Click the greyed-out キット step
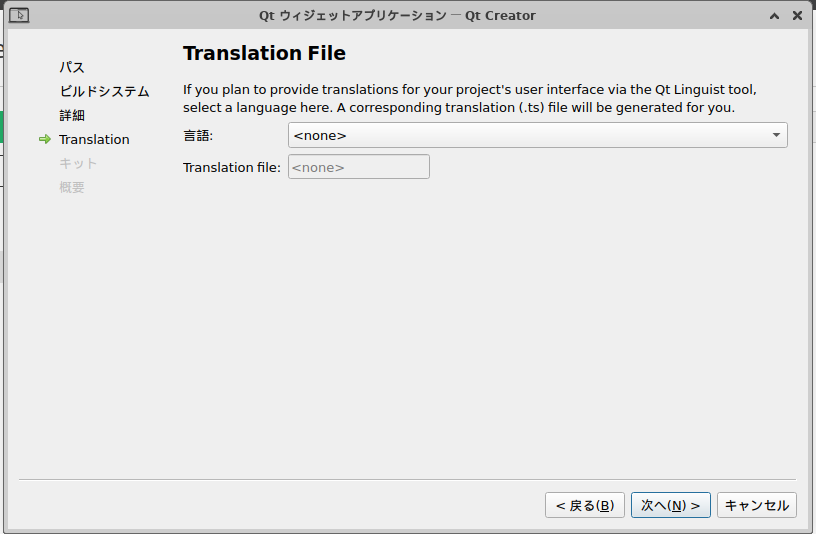The width and height of the screenshot is (816, 534). 78,163
